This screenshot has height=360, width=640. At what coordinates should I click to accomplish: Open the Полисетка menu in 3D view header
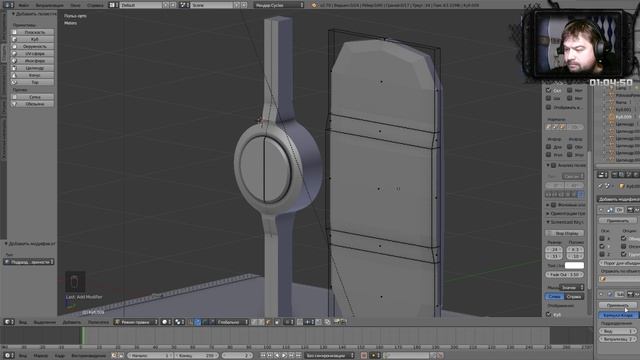(98, 322)
